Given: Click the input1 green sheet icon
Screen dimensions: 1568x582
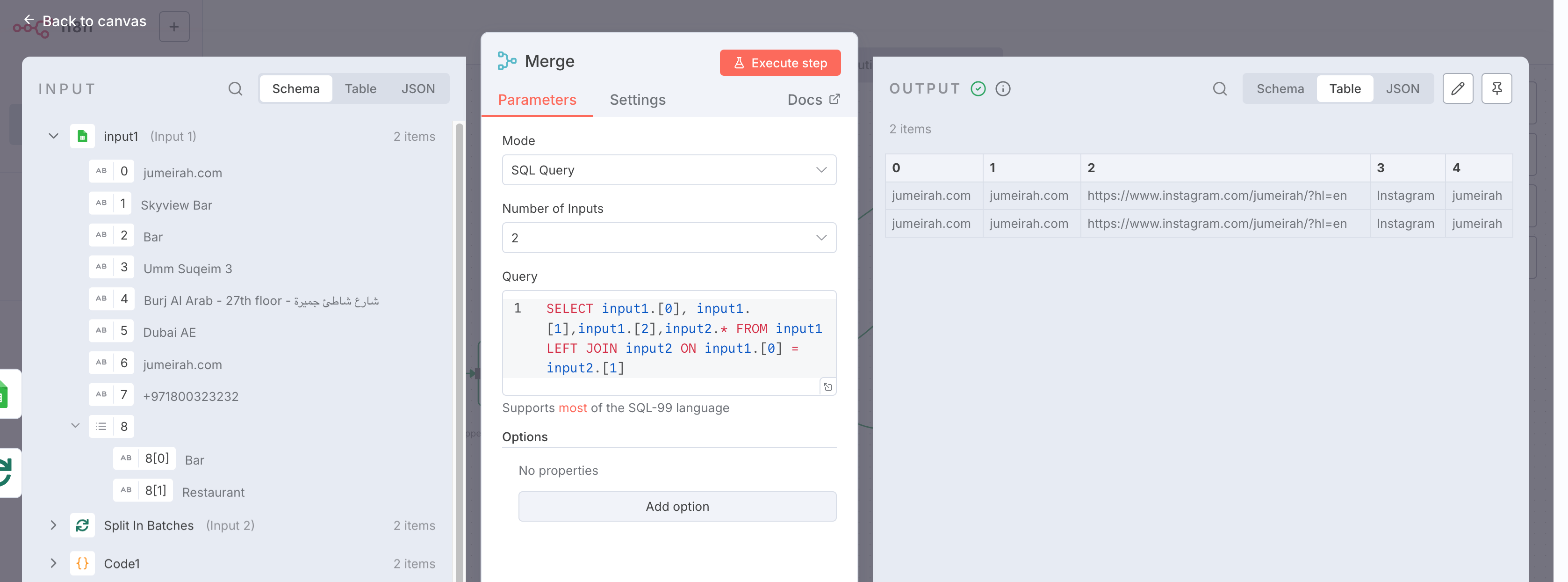Looking at the screenshot, I should 82,137.
